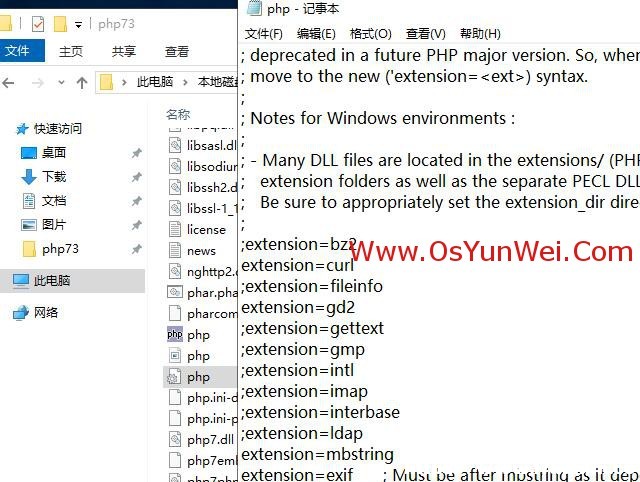The image size is (640, 482).
Task: Select php.ini-d file in list
Action: tap(202, 398)
